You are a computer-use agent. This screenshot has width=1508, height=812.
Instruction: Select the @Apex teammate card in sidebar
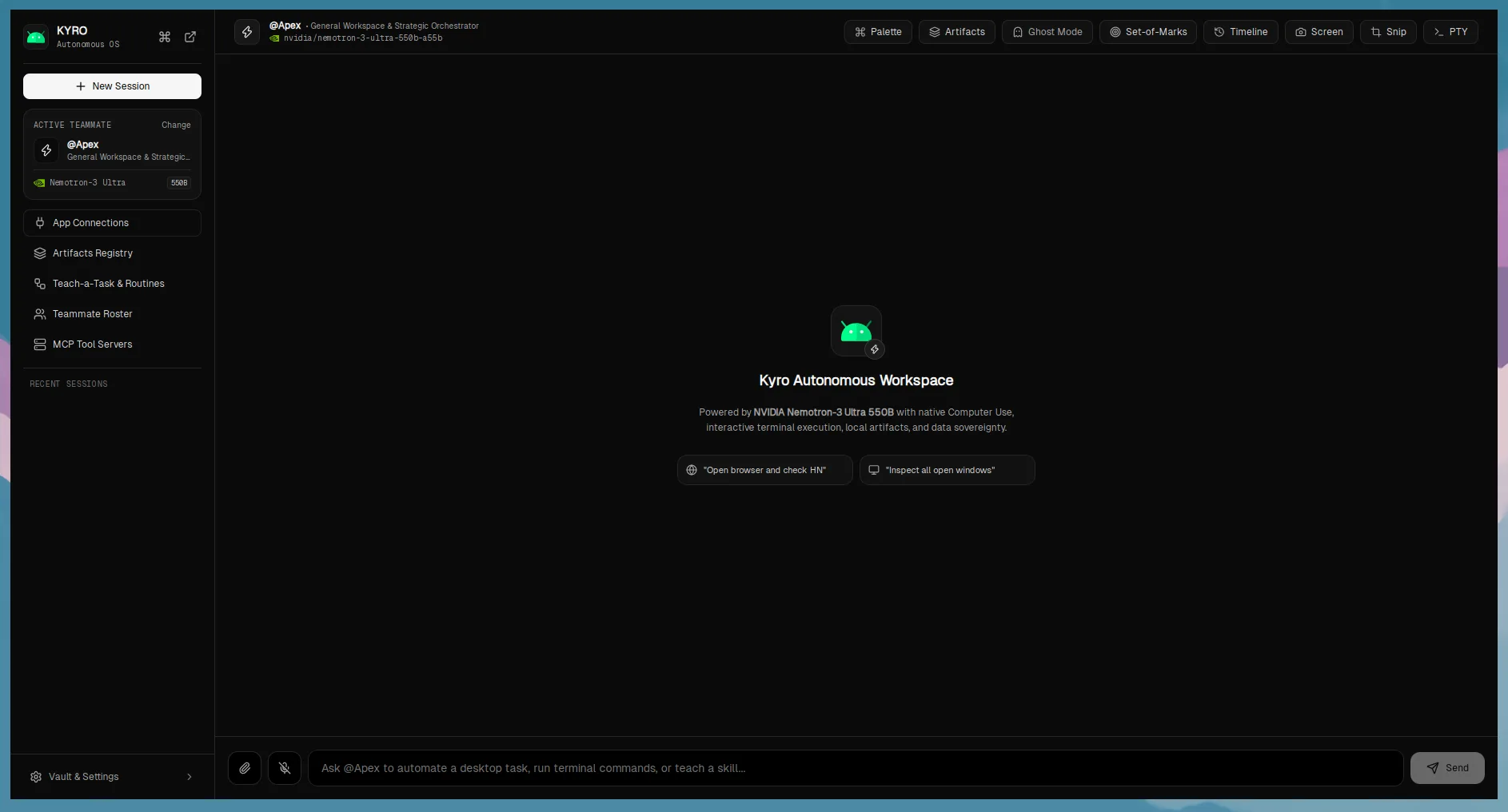pyautogui.click(x=112, y=150)
